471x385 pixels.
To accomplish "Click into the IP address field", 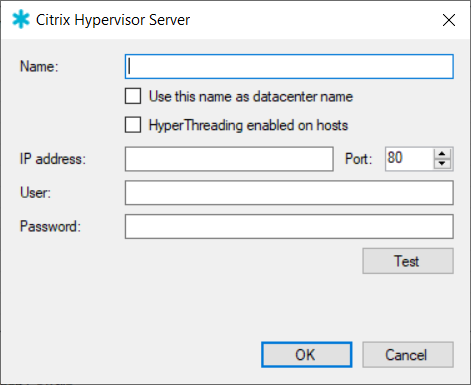I will click(229, 159).
